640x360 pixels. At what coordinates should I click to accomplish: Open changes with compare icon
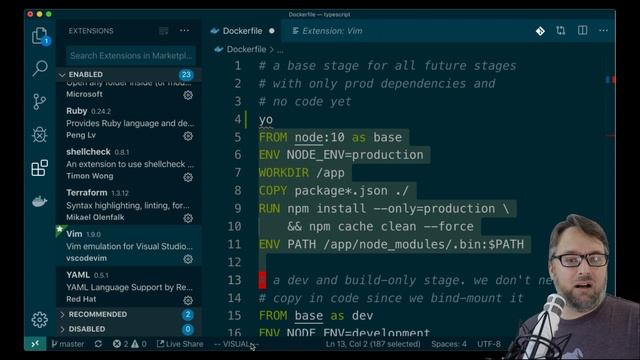(561, 31)
